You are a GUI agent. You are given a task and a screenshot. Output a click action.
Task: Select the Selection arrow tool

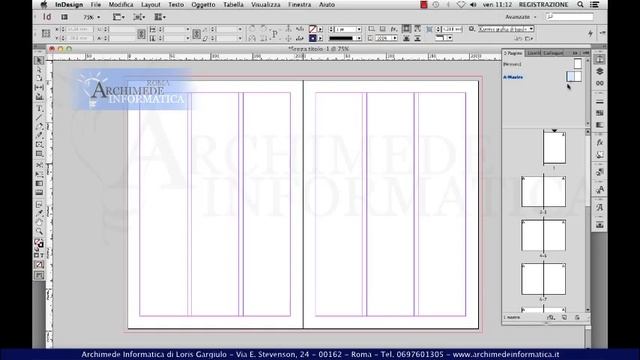click(x=39, y=60)
